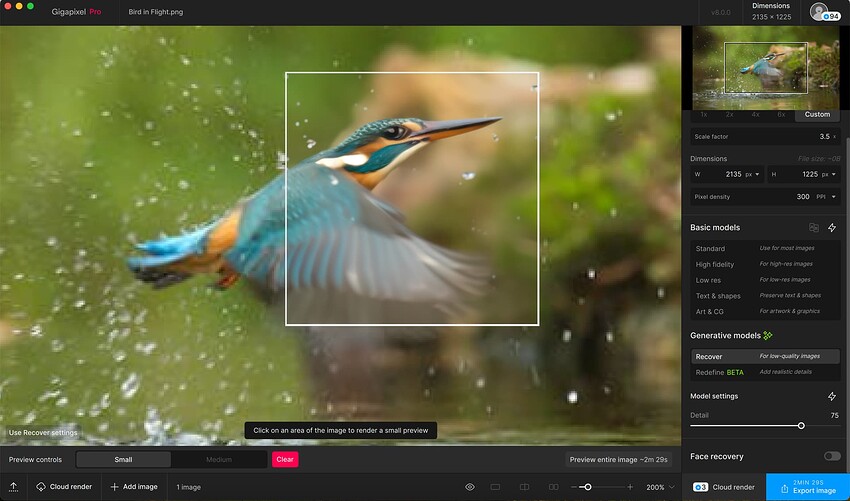Open the Pixel density PPI dropdown
This screenshot has width=850, height=501.
(x=827, y=197)
